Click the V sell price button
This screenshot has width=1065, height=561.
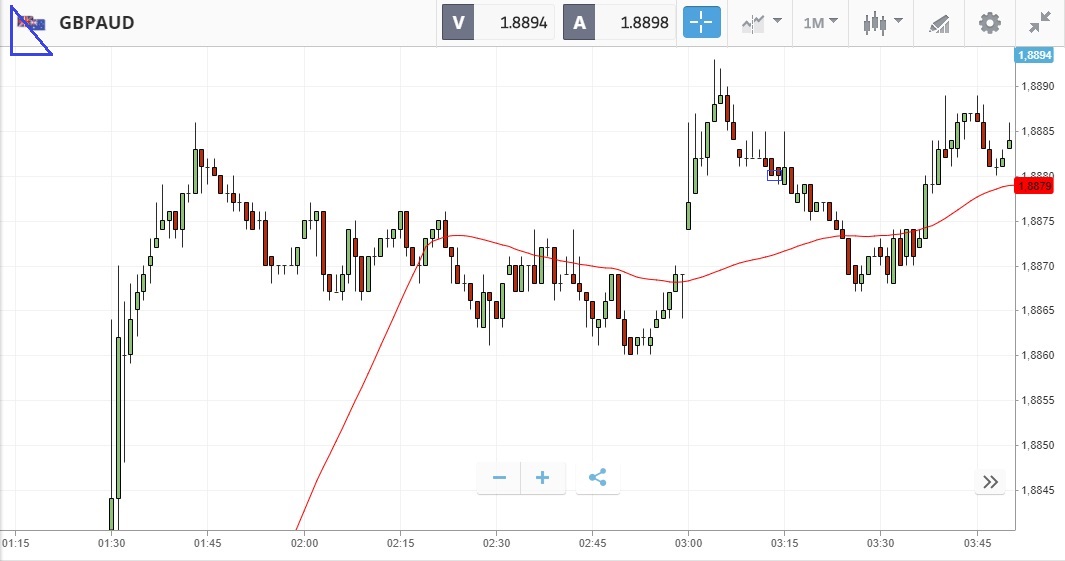coord(458,22)
